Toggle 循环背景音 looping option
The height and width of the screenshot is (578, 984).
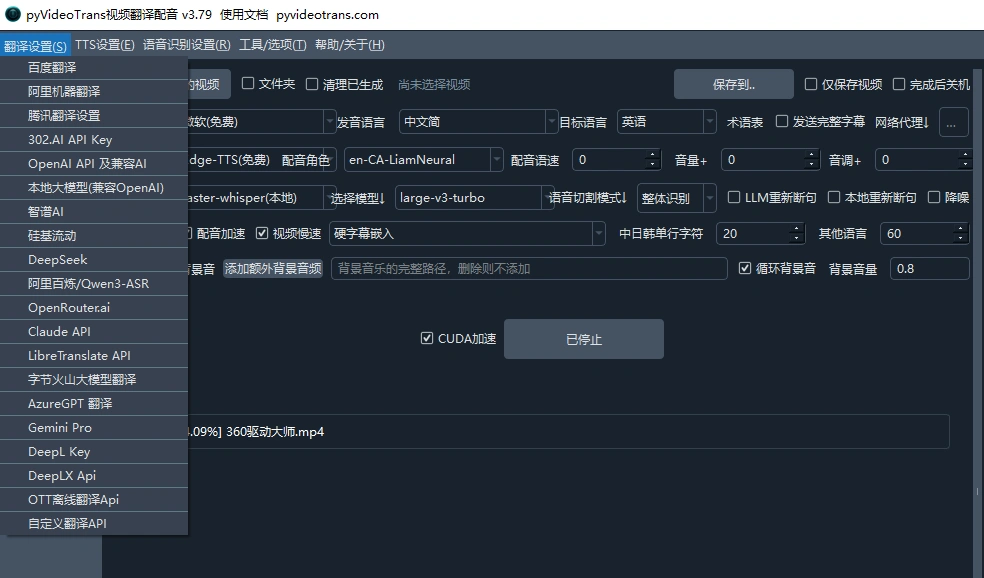tap(745, 267)
